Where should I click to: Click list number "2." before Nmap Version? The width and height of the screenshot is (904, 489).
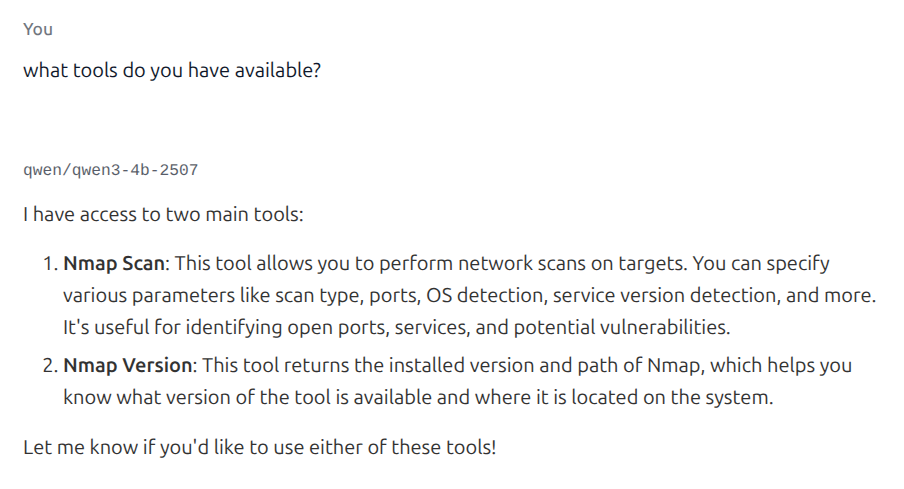[50, 365]
